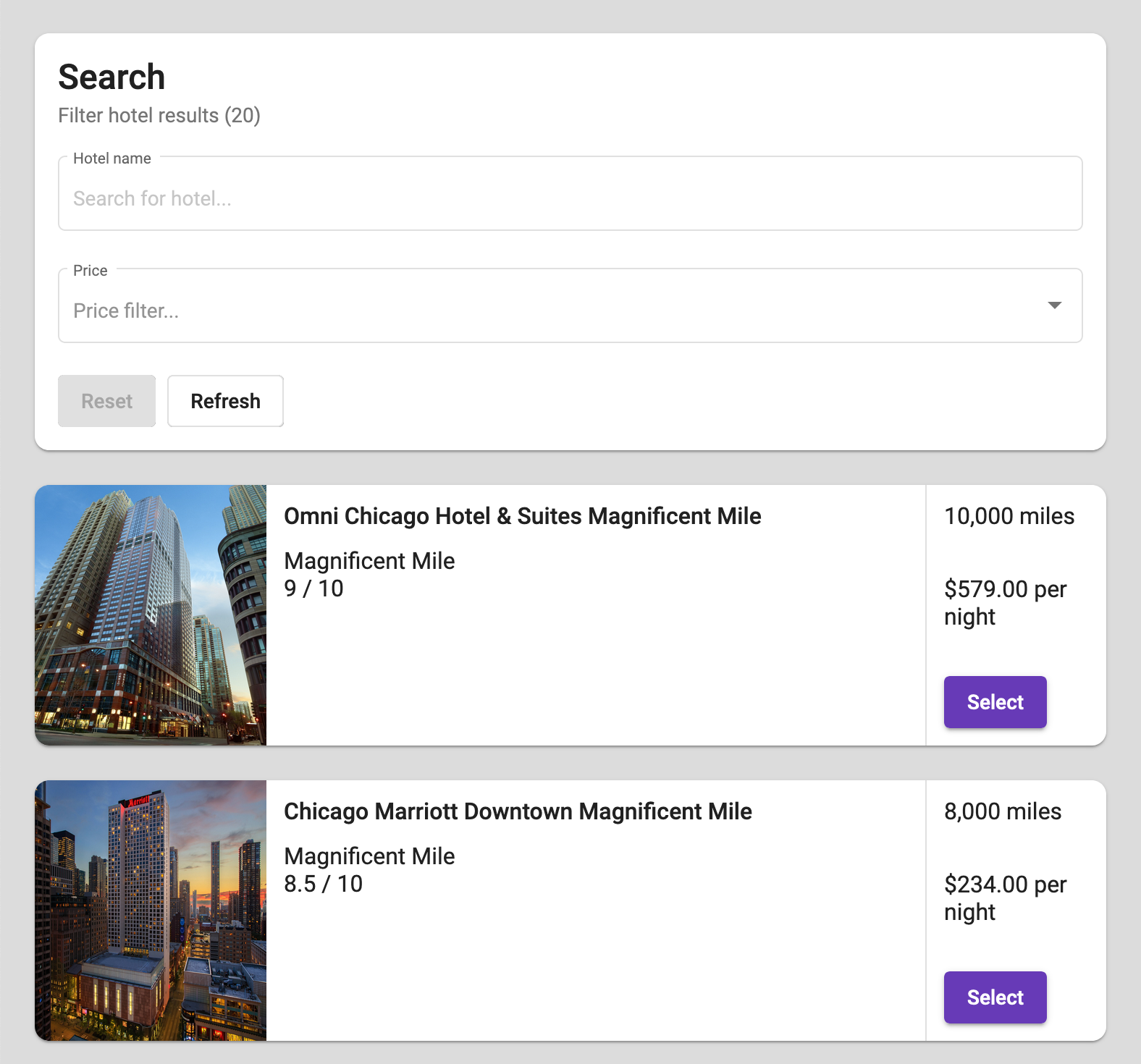Select the Omni Chicago Hotel & Suites
Screen dimensions: 1141x1064
point(995,702)
